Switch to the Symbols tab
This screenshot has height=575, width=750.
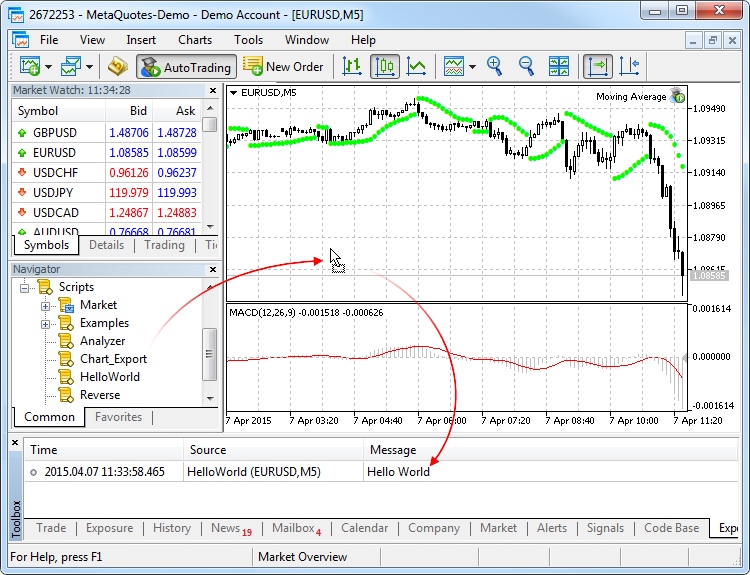pos(46,245)
